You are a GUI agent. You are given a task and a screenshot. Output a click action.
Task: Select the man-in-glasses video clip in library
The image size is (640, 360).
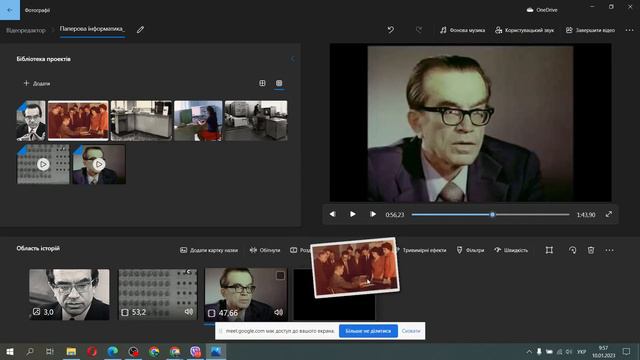(x=98, y=164)
